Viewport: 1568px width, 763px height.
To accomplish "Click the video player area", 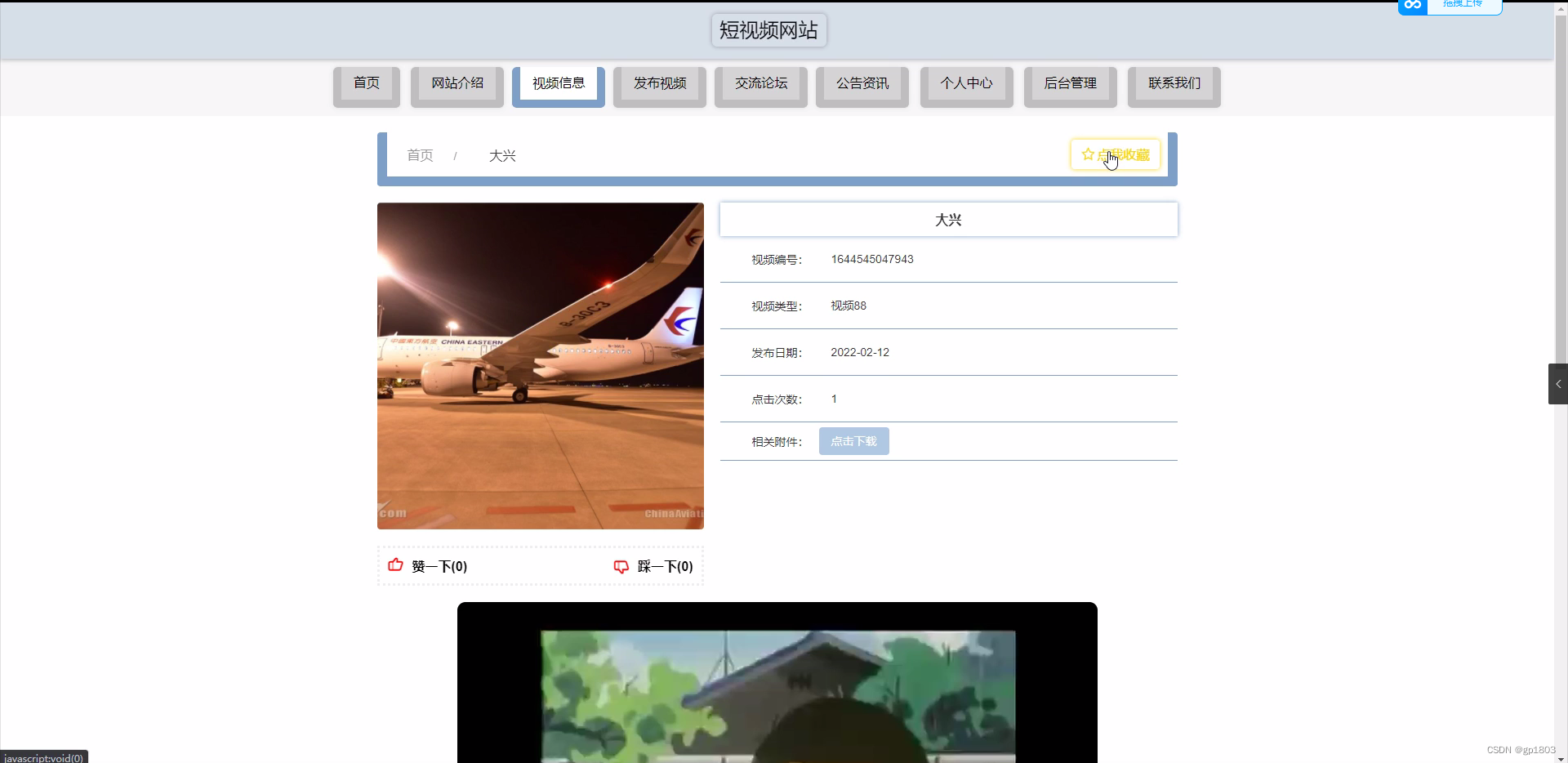I will tap(777, 683).
